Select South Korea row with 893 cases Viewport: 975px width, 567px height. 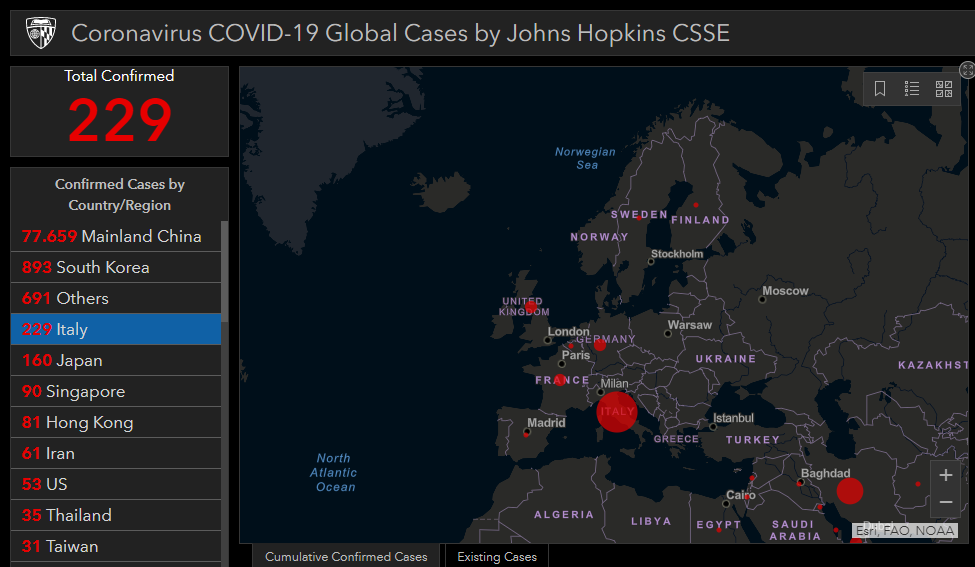[116, 267]
